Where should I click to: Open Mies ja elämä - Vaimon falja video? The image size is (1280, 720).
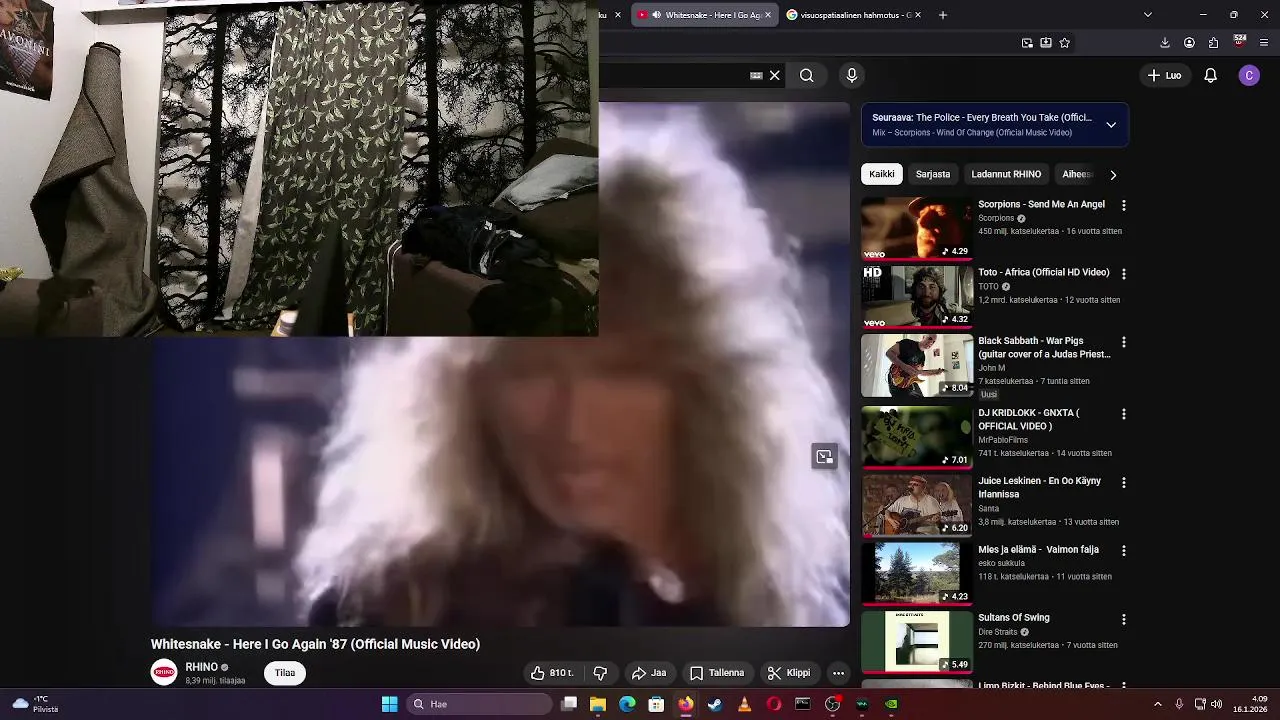1038,549
